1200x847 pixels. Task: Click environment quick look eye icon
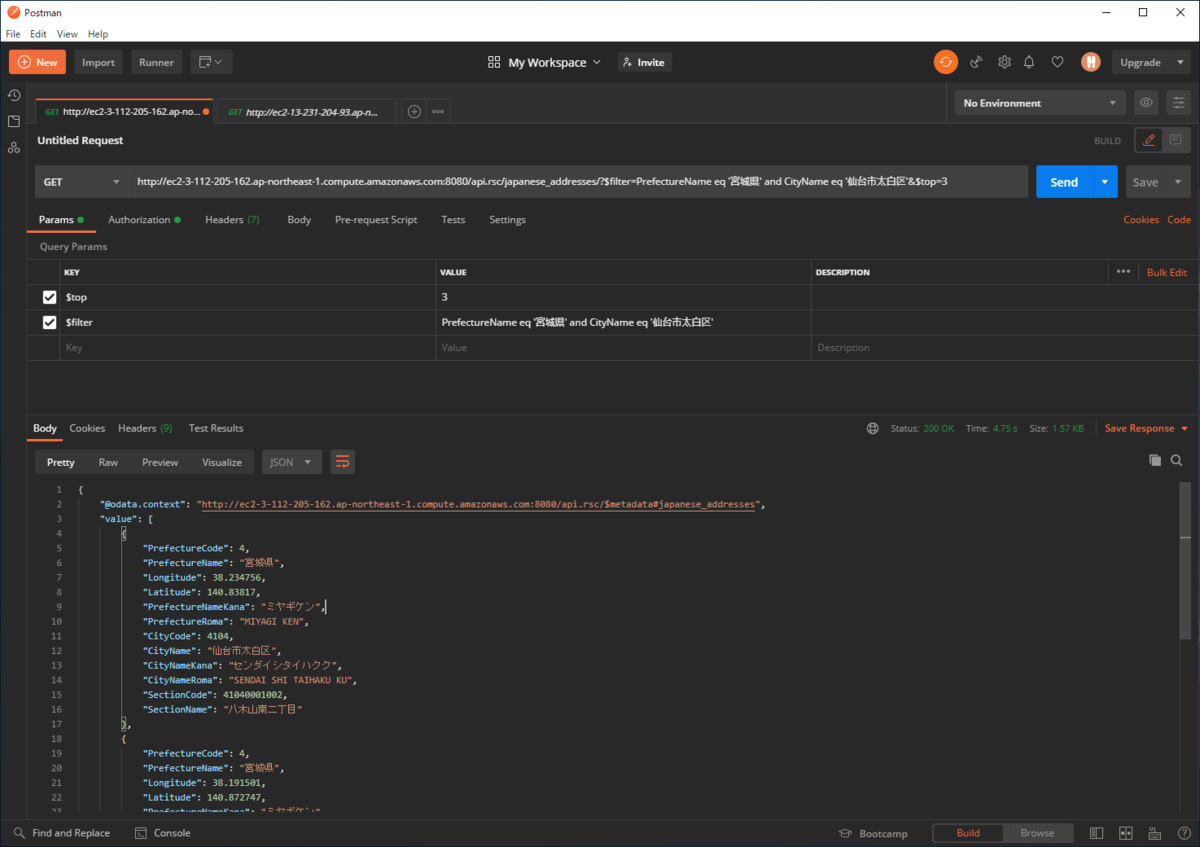pos(1146,102)
